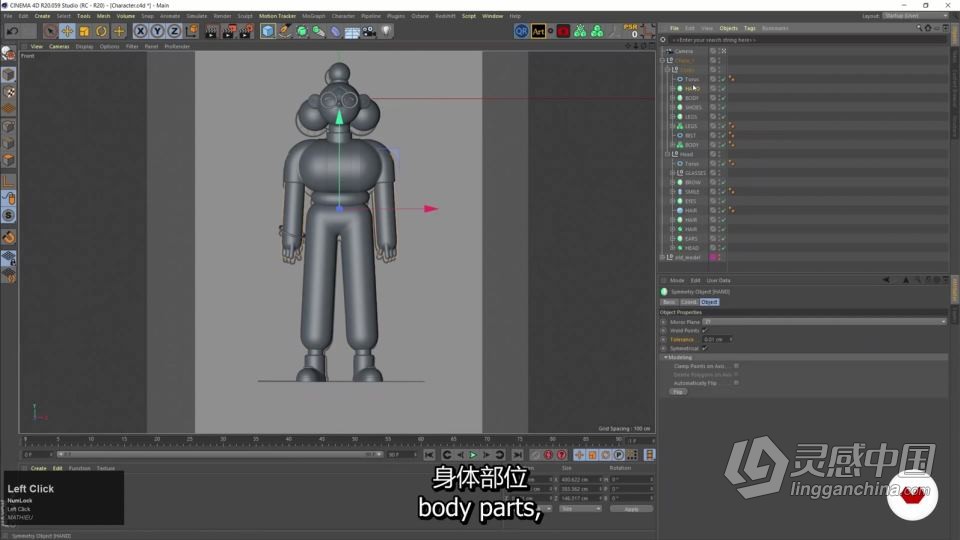Toggle the SHOES object enable checkmark

[723, 107]
